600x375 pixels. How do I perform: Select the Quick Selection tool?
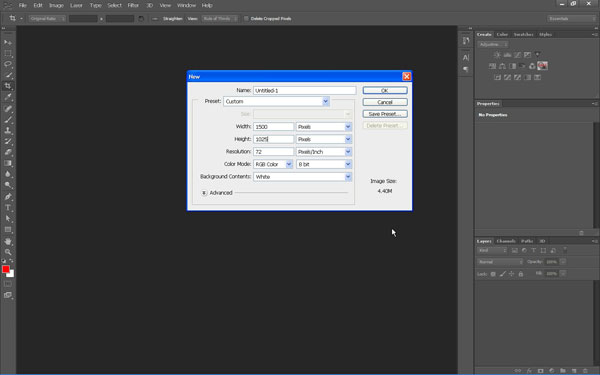coord(8,75)
